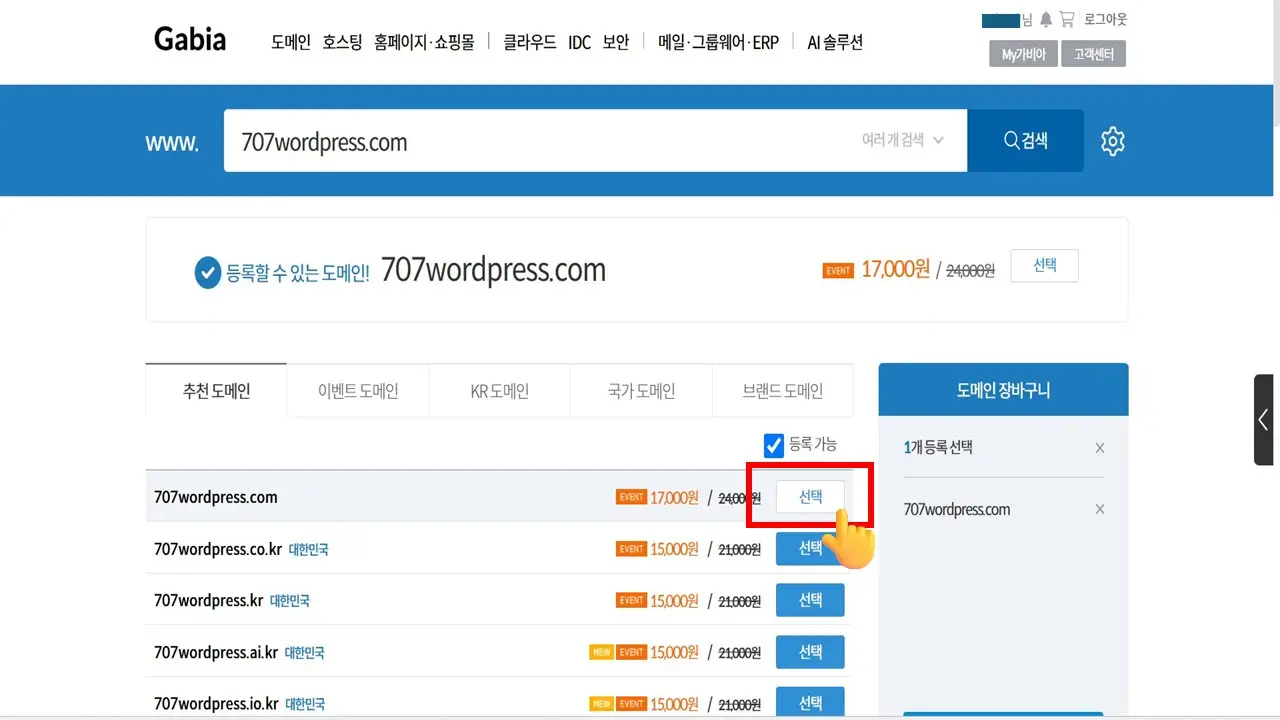This screenshot has height=720, width=1280.
Task: Click 707wordpress.com in the cart panel
Action: [957, 510]
